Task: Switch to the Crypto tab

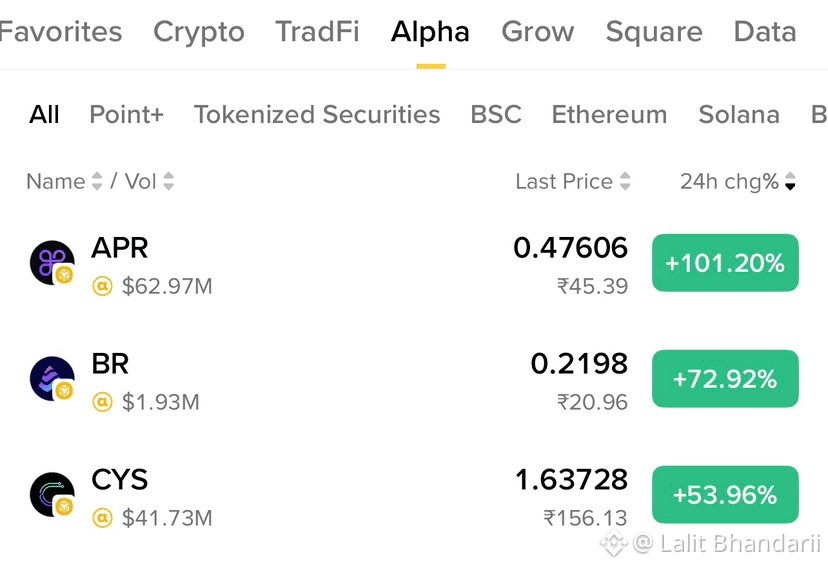Action: [199, 32]
